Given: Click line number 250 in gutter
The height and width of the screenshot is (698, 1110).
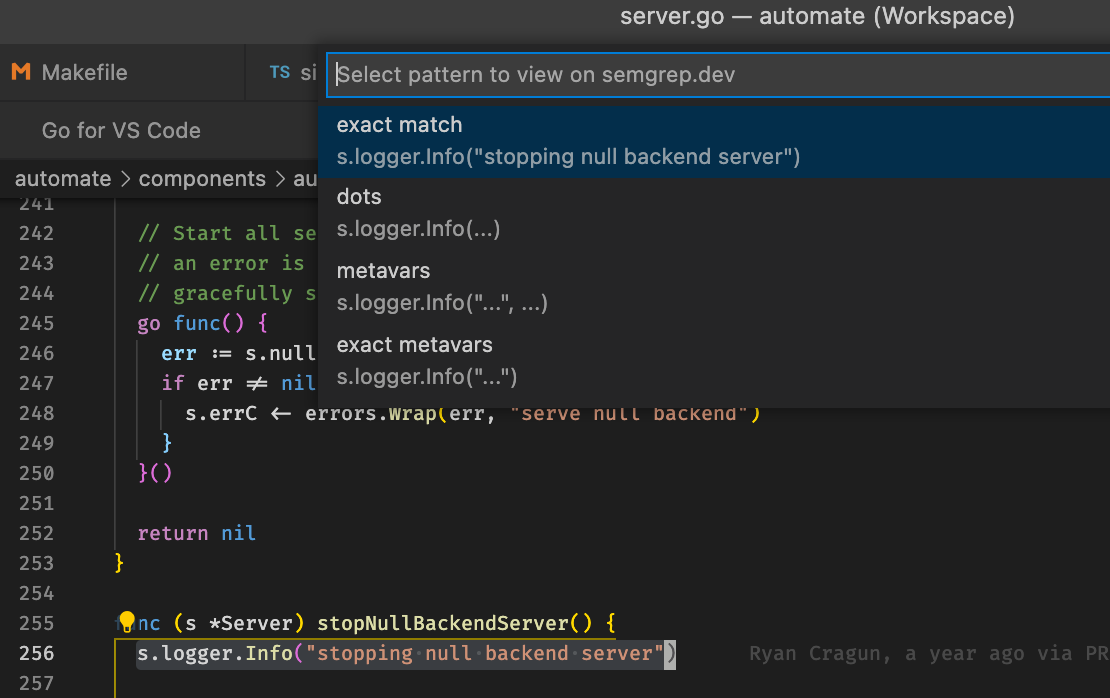Looking at the screenshot, I should tap(36, 473).
